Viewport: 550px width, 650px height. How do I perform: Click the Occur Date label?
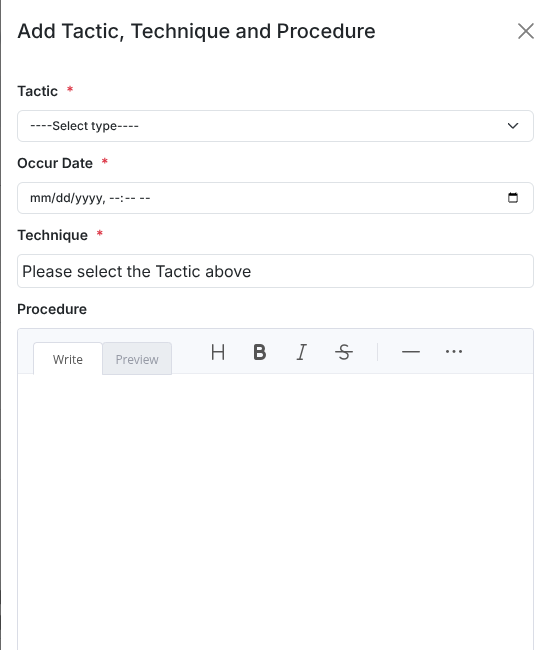click(55, 163)
